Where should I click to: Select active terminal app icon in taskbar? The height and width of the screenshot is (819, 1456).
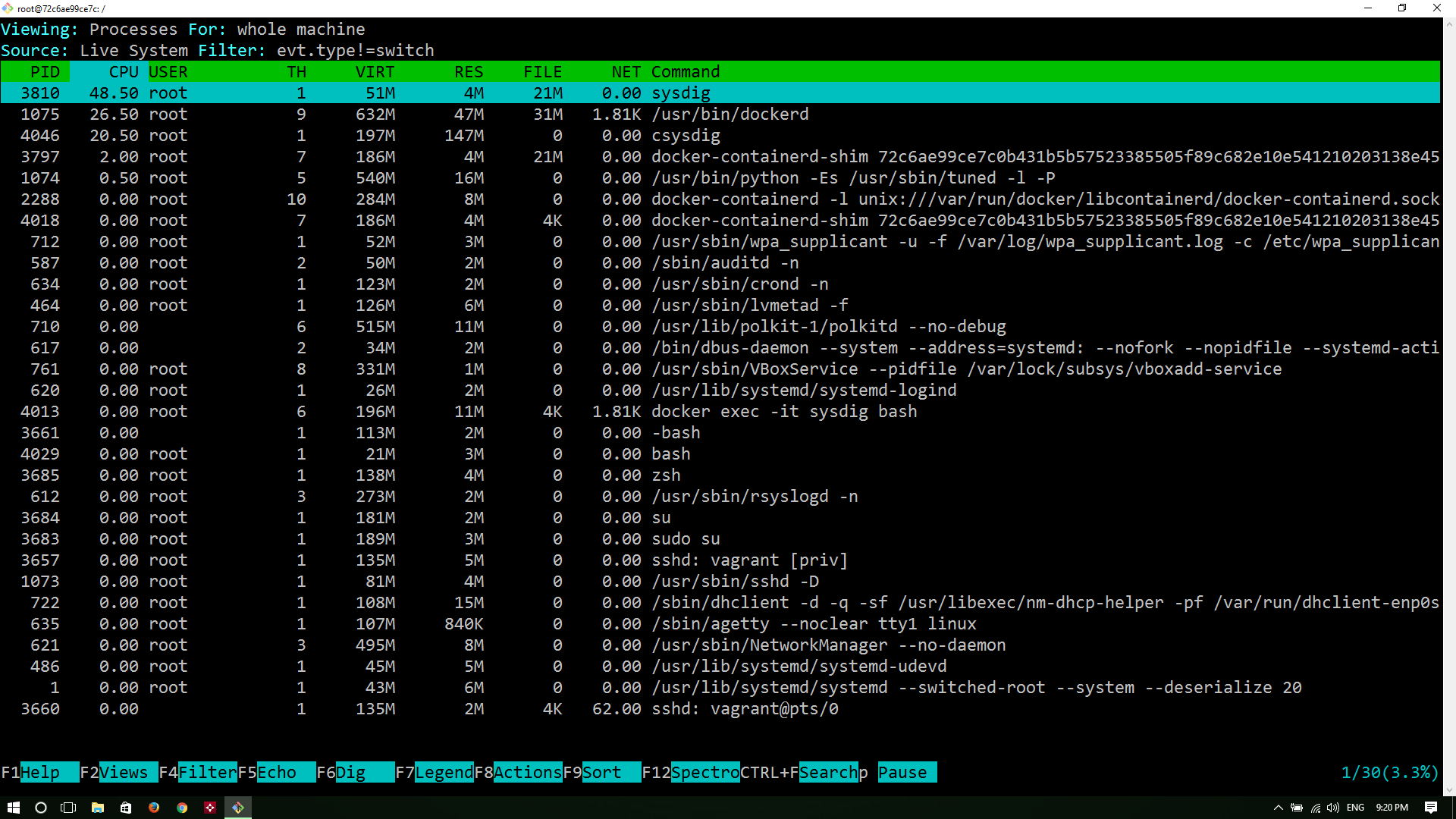(238, 808)
